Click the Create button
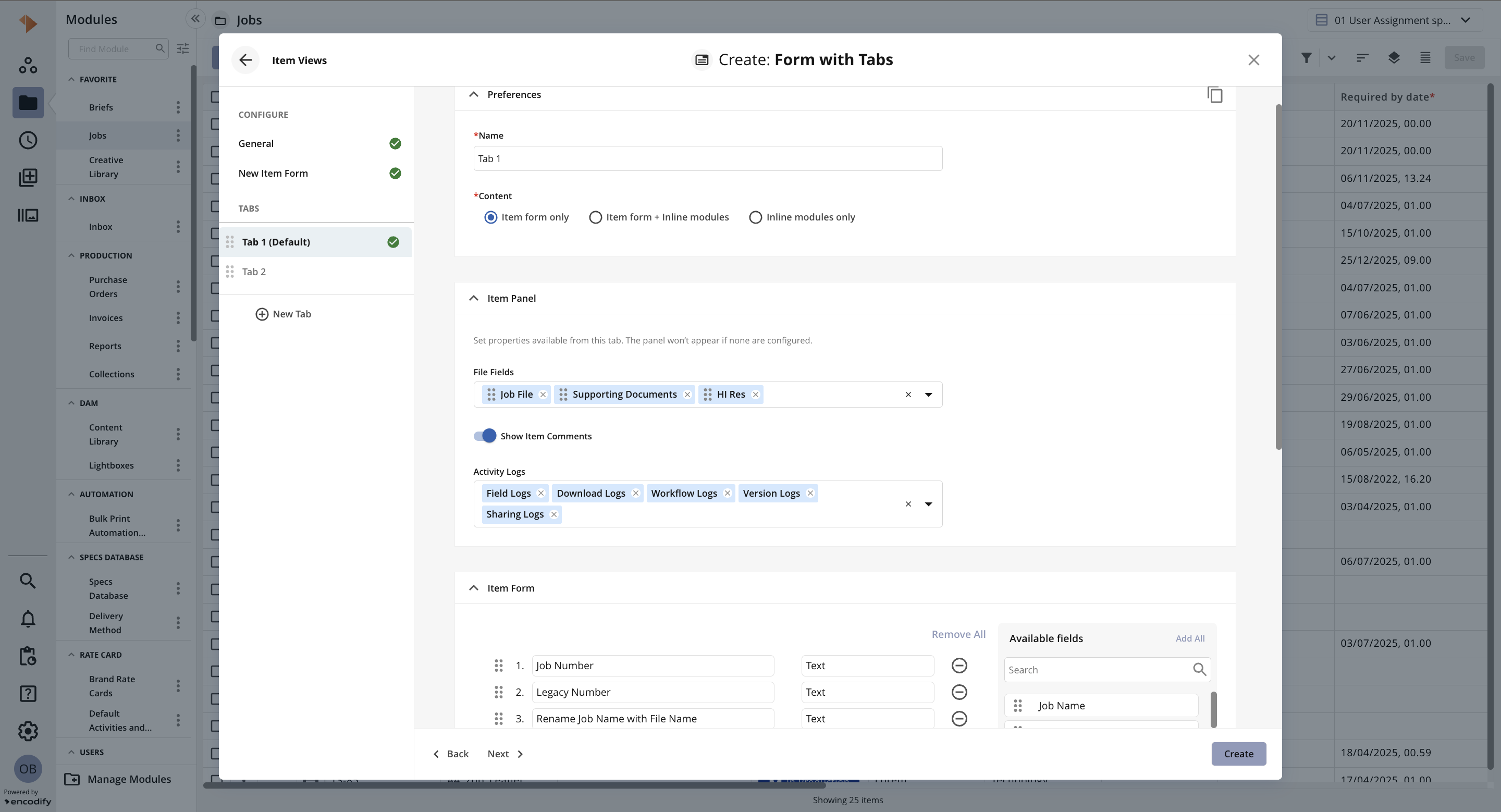The width and height of the screenshot is (1501, 812). point(1238,754)
